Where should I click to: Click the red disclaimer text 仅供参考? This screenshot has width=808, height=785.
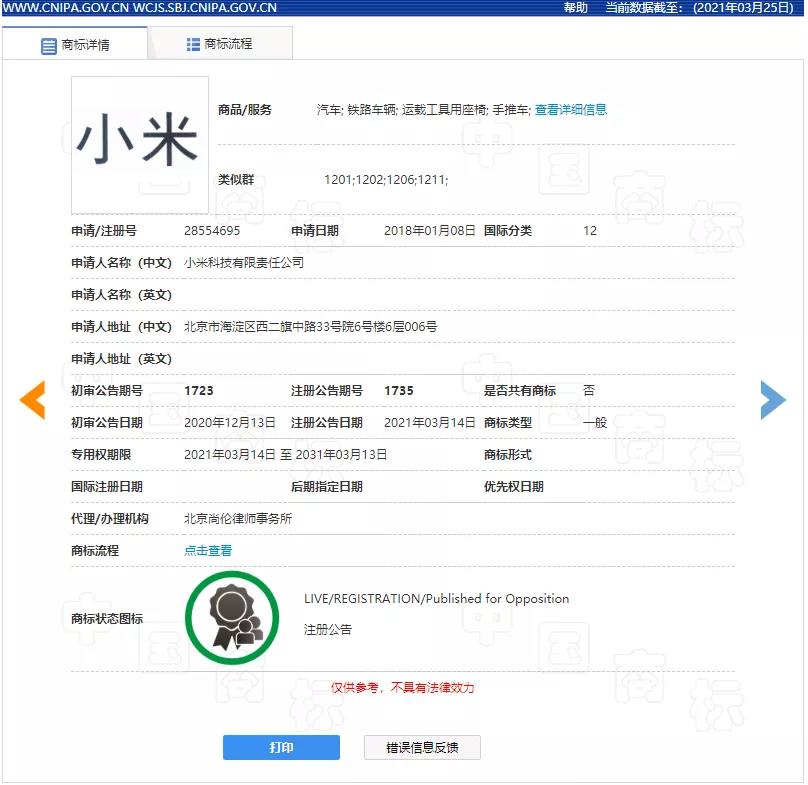point(402,688)
